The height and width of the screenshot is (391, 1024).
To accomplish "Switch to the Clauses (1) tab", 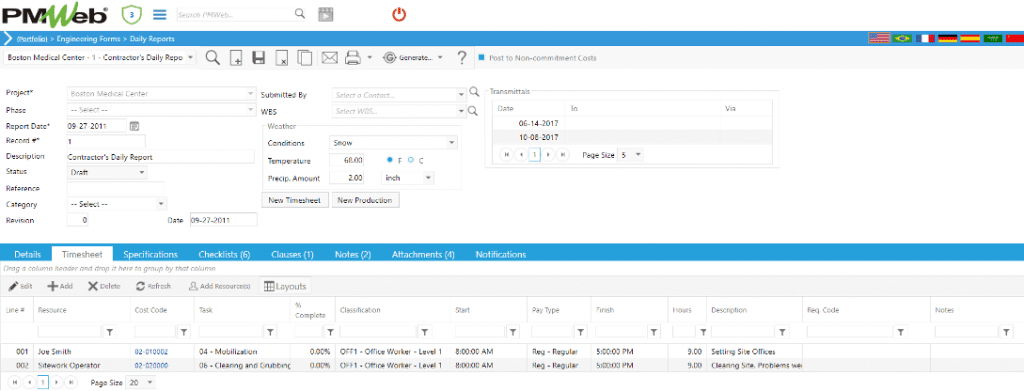I will click(292, 254).
